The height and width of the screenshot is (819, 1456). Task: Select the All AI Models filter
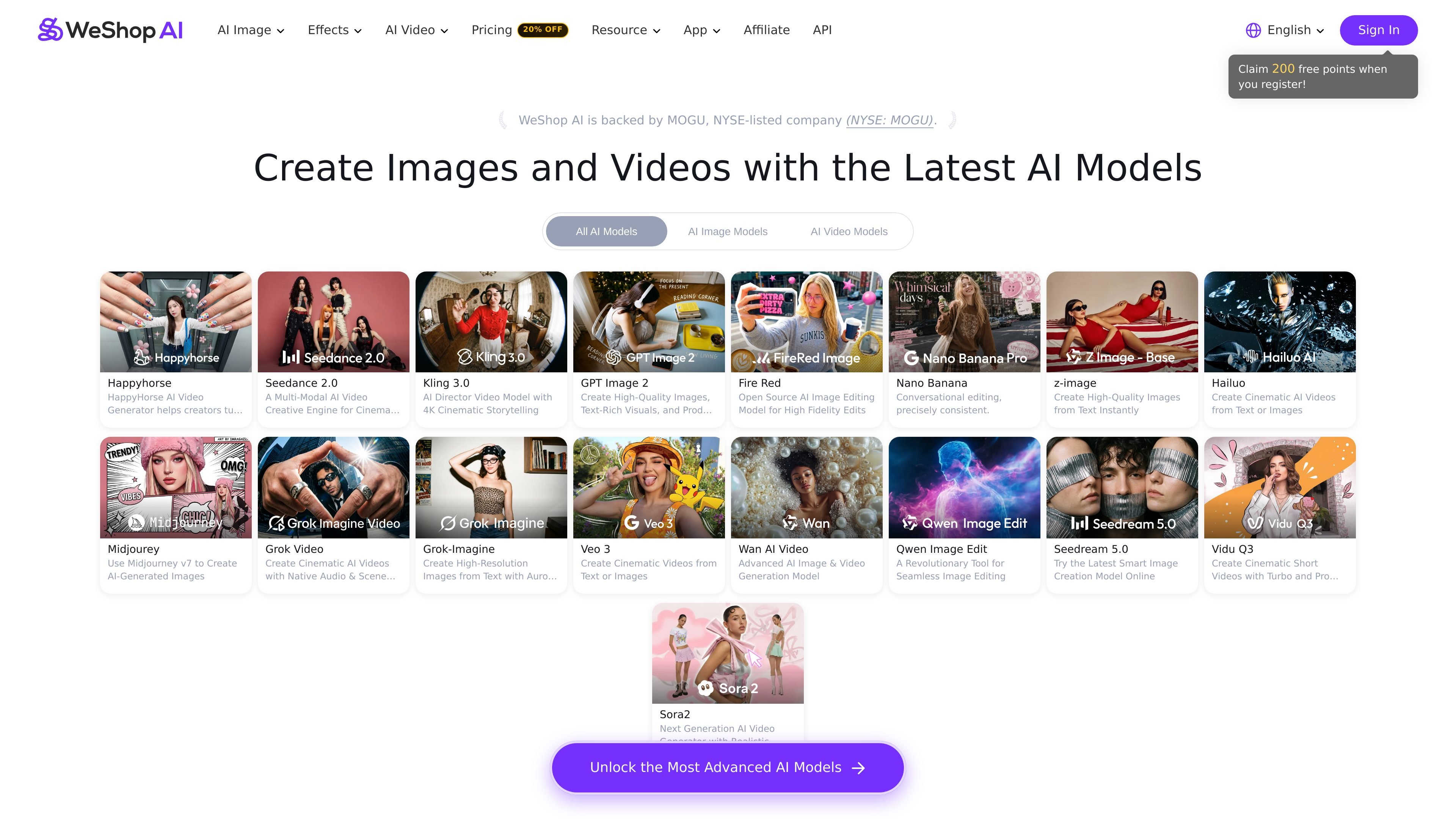pos(607,231)
